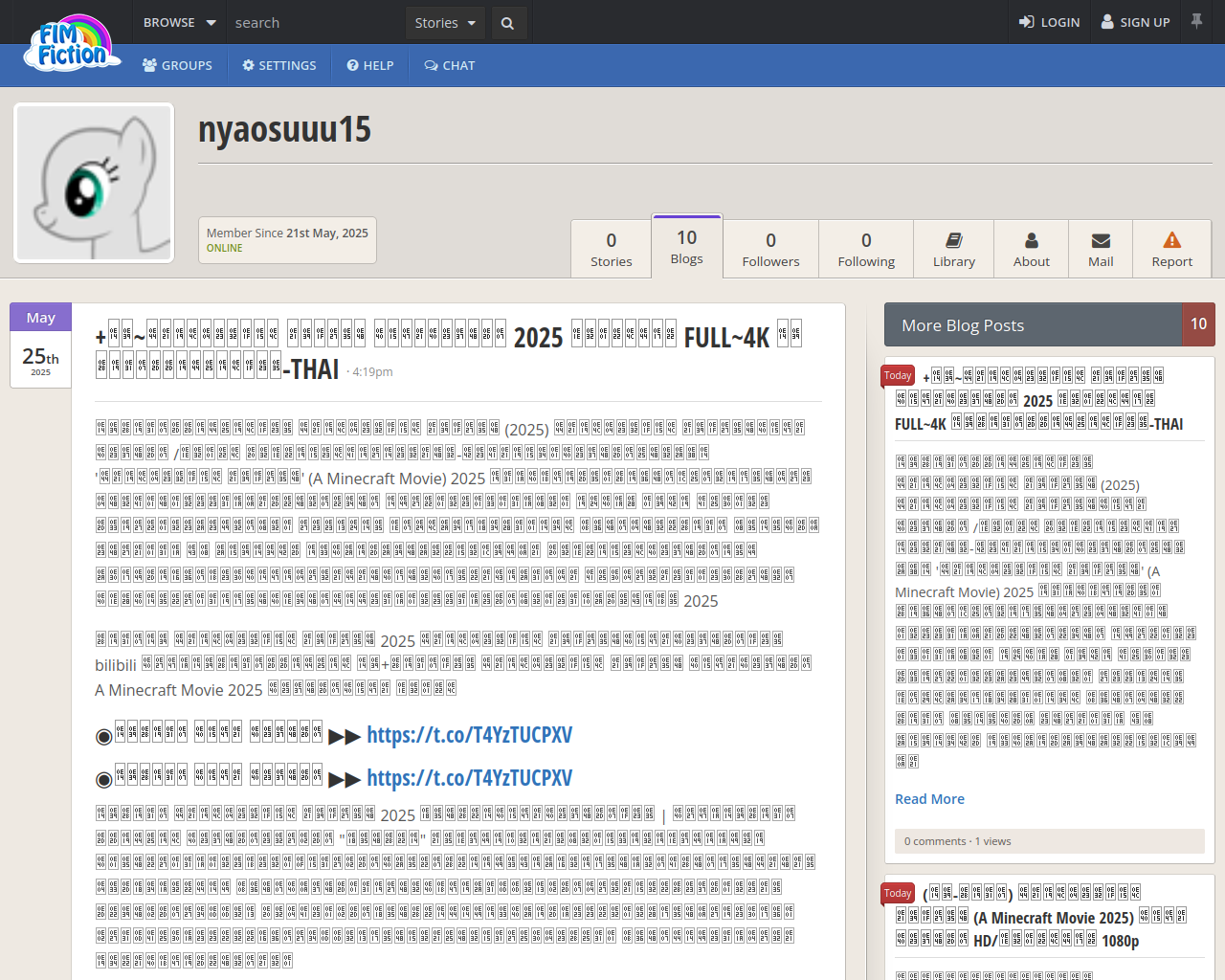Open the BROWSE dropdown menu
Viewport: 1225px width, 980px height.
click(180, 22)
